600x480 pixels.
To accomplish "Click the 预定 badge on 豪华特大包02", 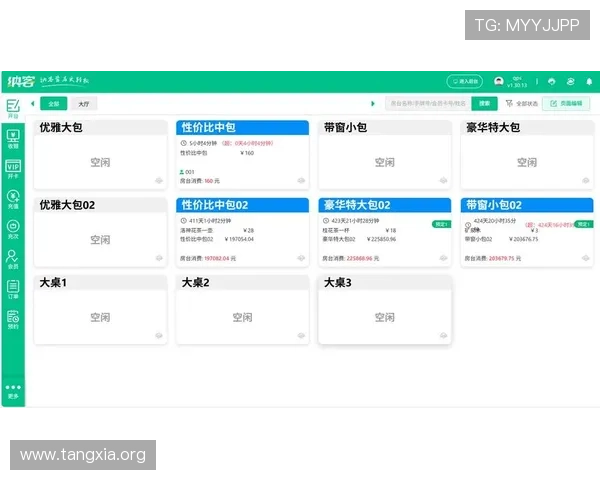I will click(x=442, y=224).
